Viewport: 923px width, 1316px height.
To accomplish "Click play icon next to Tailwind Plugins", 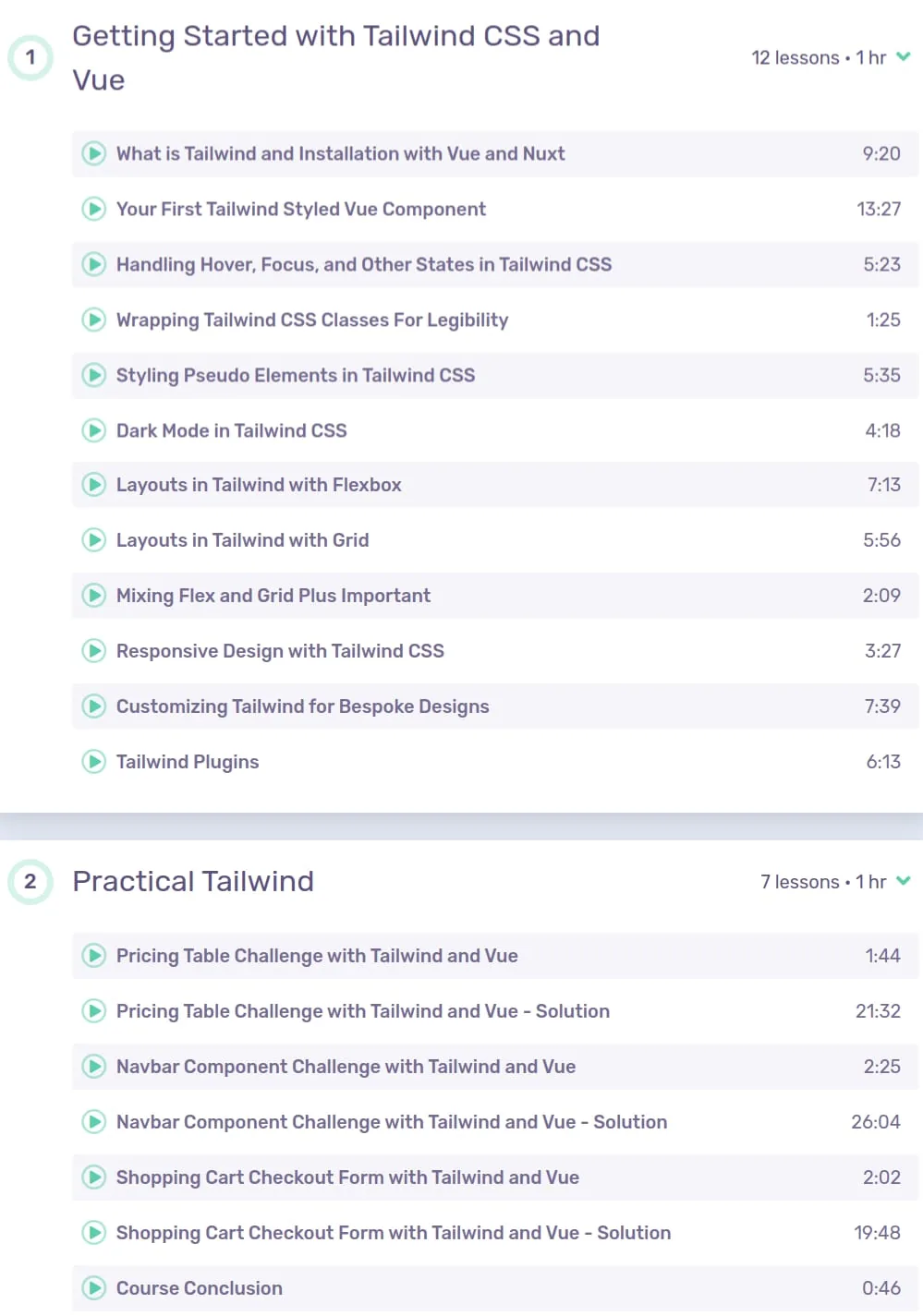I will click(x=94, y=762).
